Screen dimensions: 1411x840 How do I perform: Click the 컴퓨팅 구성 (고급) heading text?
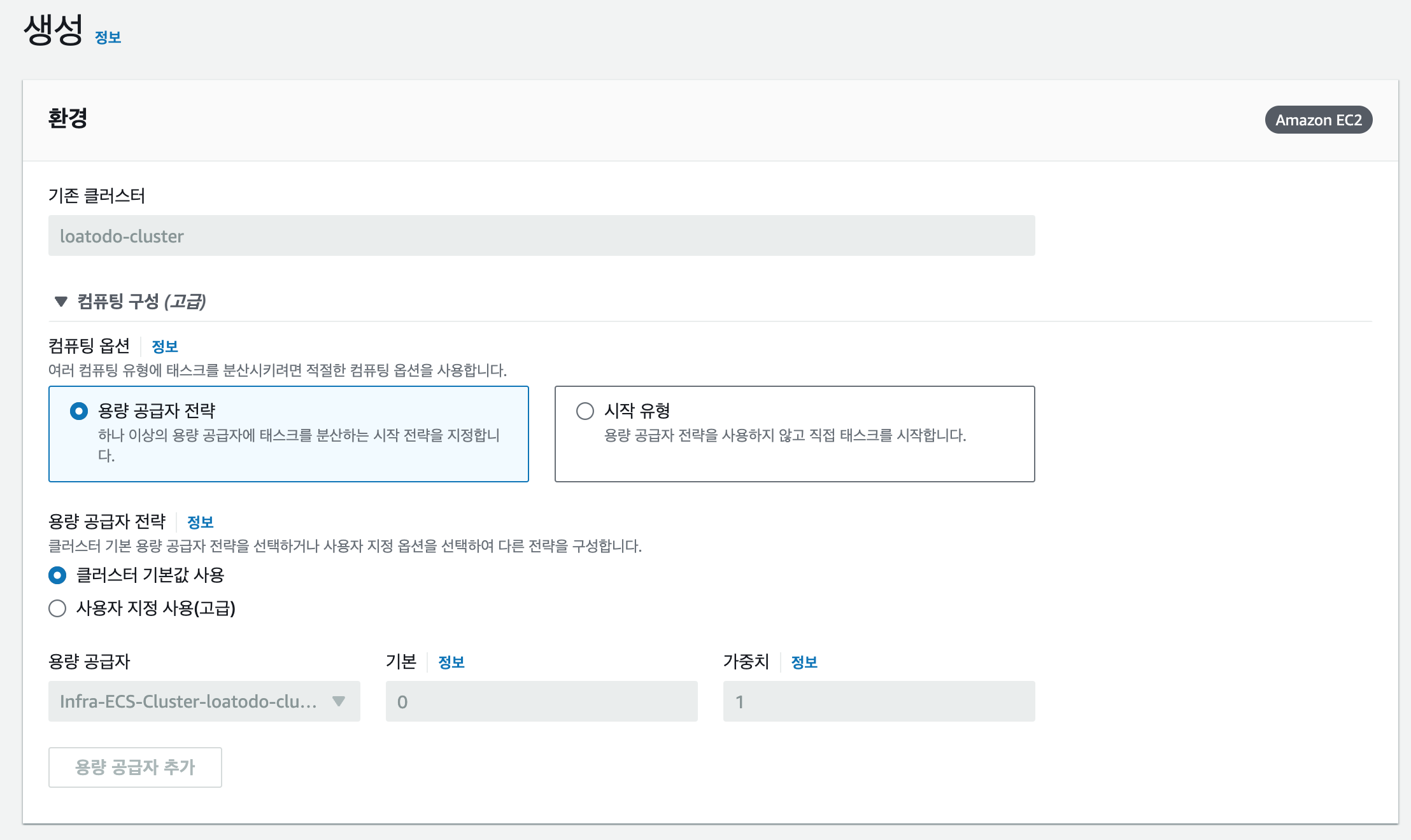click(x=141, y=302)
